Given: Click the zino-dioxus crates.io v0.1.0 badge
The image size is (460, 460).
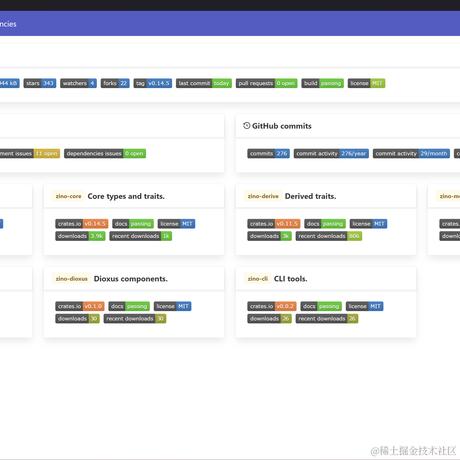Looking at the screenshot, I should pyautogui.click(x=80, y=306).
